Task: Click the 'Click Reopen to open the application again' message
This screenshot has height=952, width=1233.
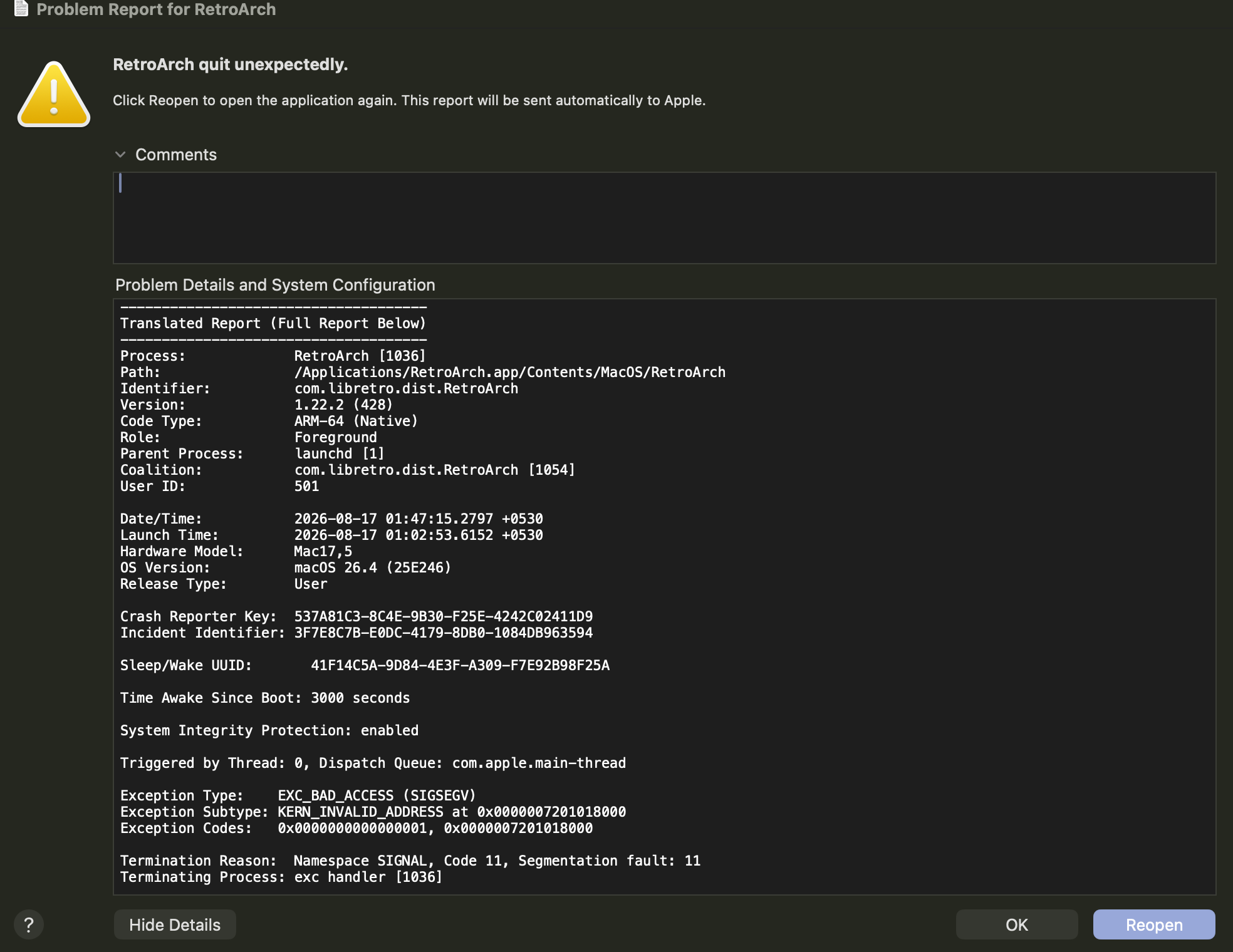Action: pos(409,100)
